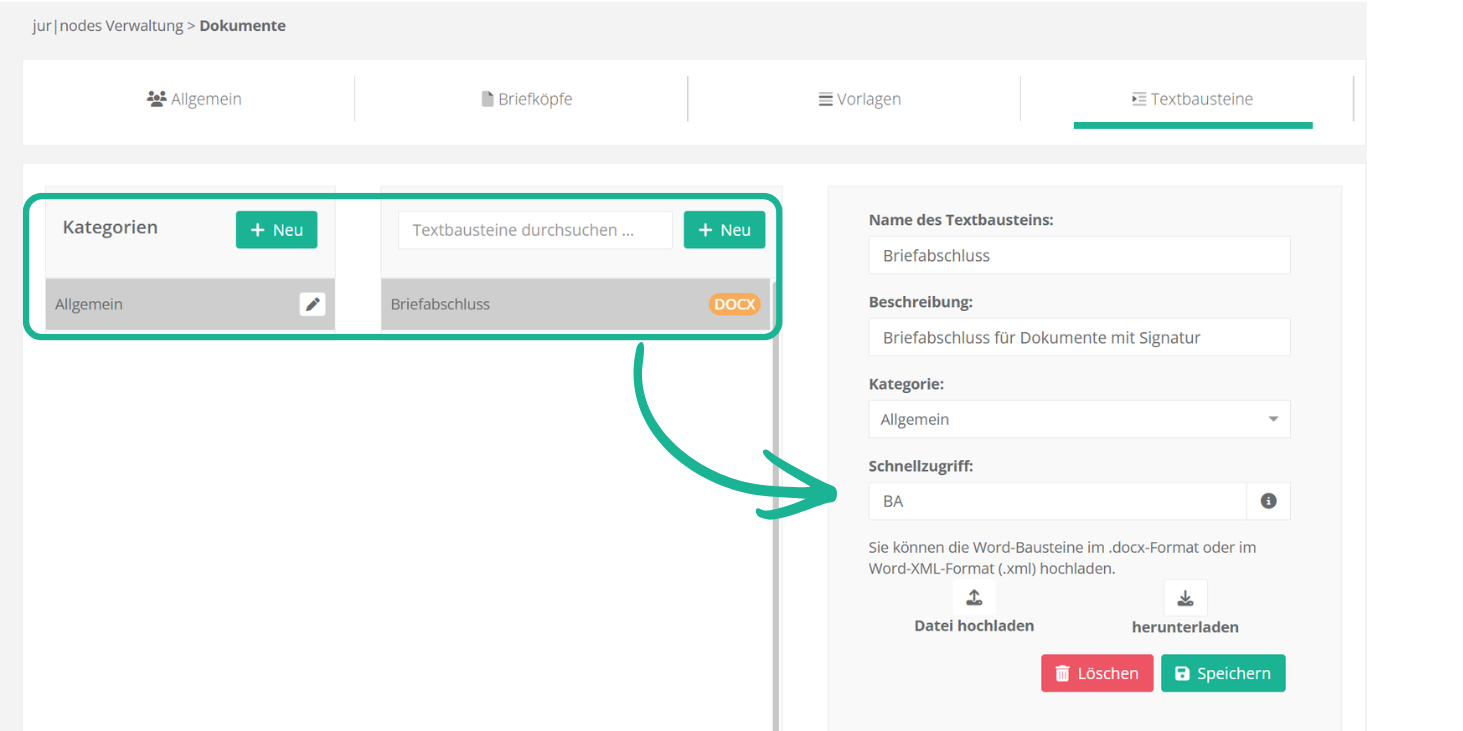Open the Kategorie dropdown
The image size is (1463, 731).
1079,419
